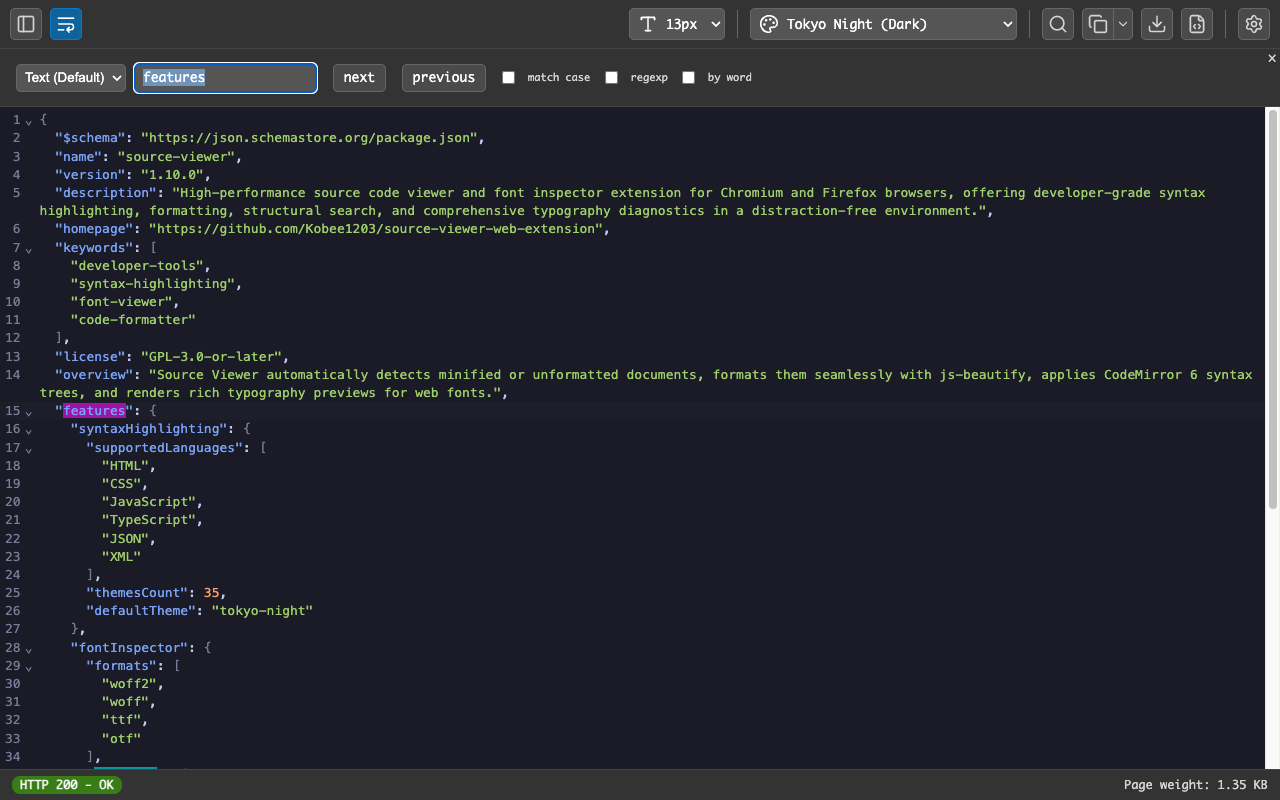Click the "JSON" language entry
This screenshot has width=1280, height=800.
125,539
